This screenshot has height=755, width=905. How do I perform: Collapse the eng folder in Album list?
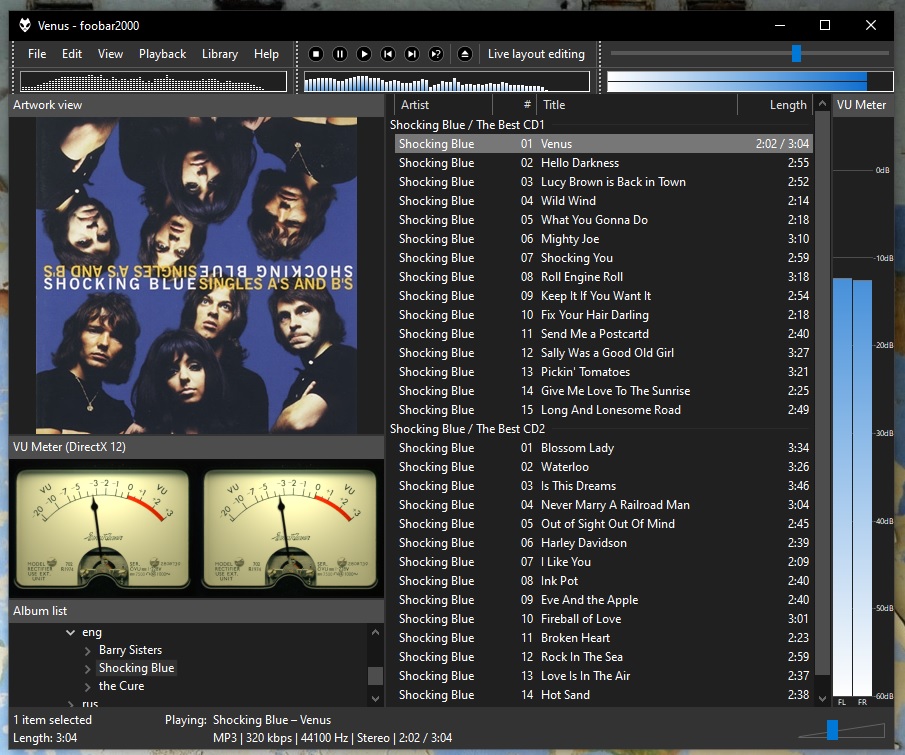(70, 632)
